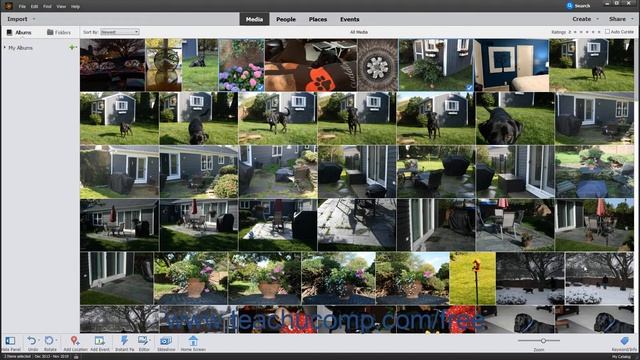This screenshot has height=360, width=640.
Task: Set the rating filter to three stars
Action: [587, 32]
